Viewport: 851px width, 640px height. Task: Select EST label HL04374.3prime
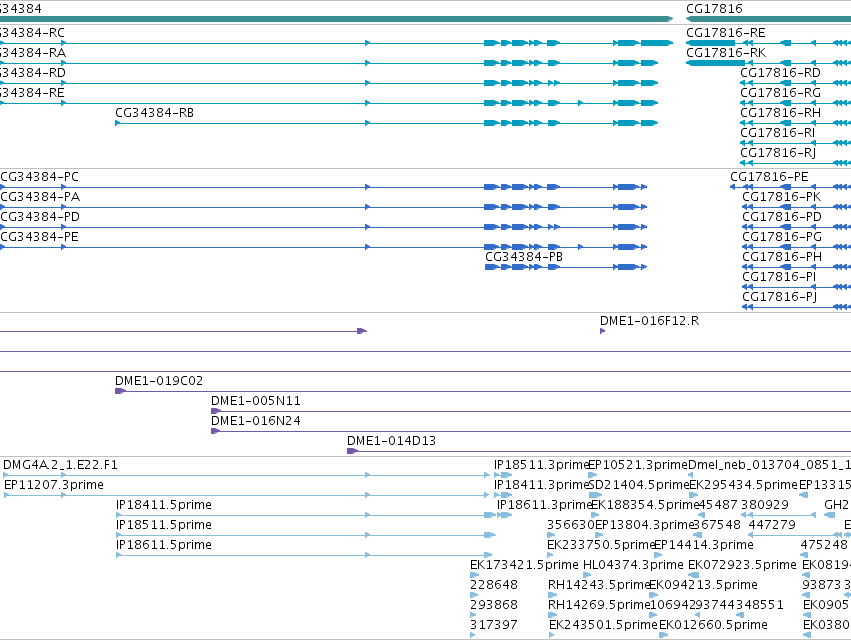point(633,565)
